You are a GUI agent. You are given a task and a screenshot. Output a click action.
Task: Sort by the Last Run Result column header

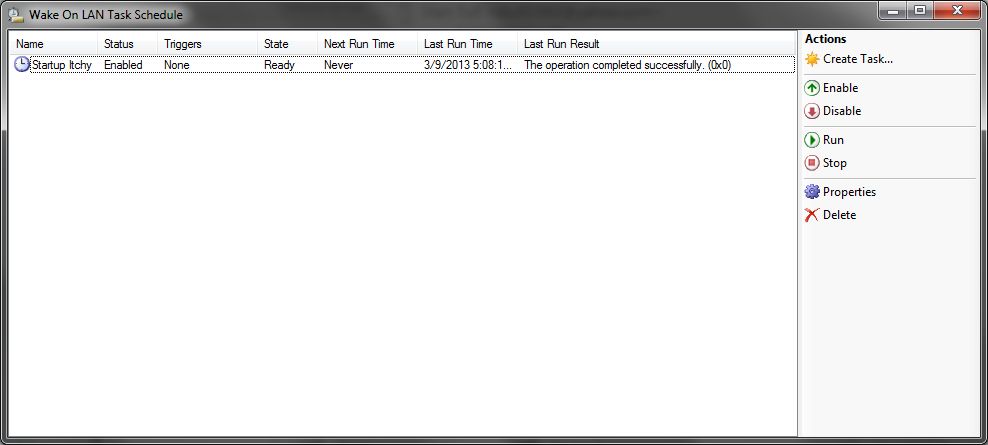pyautogui.click(x=655, y=44)
